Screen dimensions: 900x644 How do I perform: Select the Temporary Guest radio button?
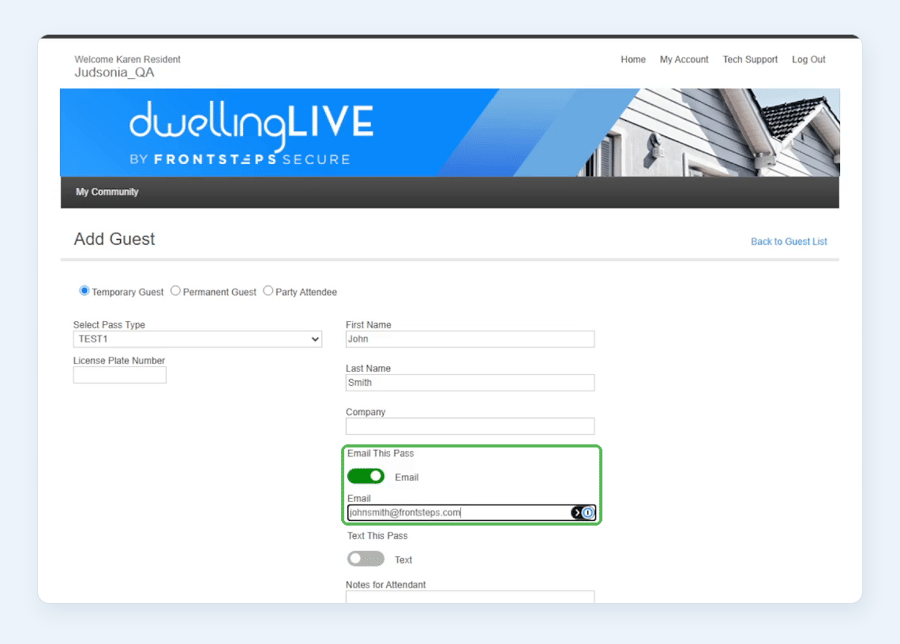(x=84, y=291)
